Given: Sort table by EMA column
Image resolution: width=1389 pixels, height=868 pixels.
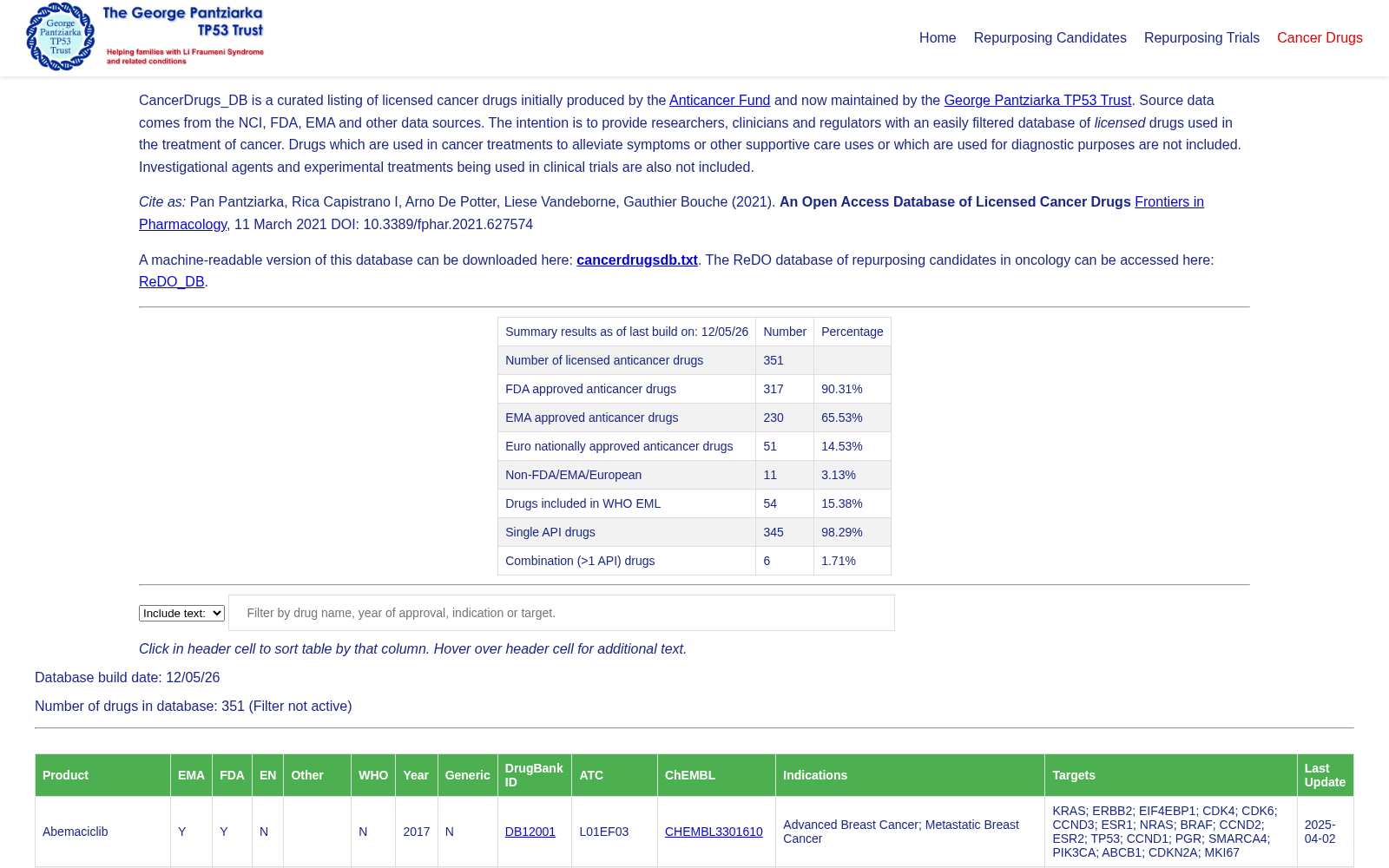Looking at the screenshot, I should (x=191, y=775).
